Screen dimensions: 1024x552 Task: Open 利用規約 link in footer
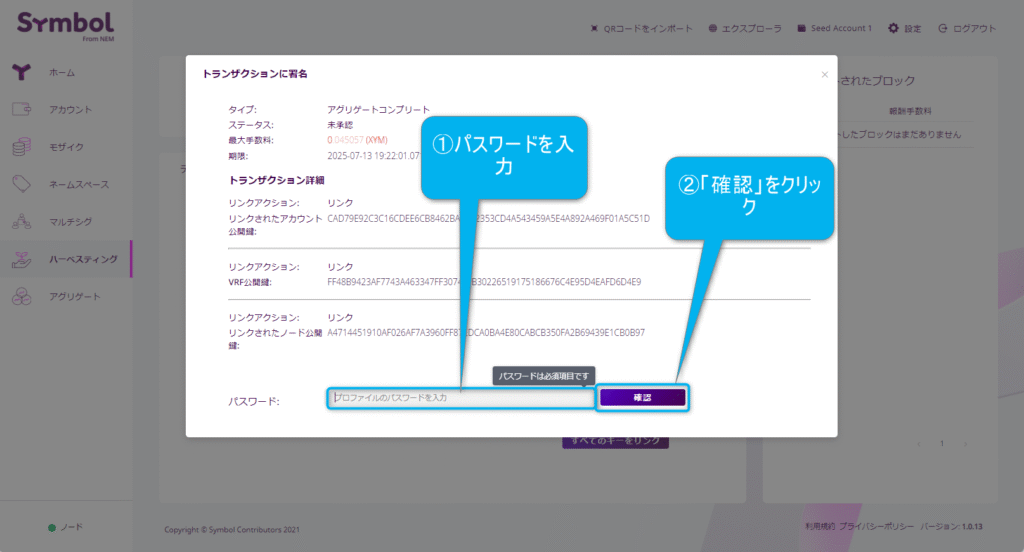pyautogui.click(x=820, y=526)
